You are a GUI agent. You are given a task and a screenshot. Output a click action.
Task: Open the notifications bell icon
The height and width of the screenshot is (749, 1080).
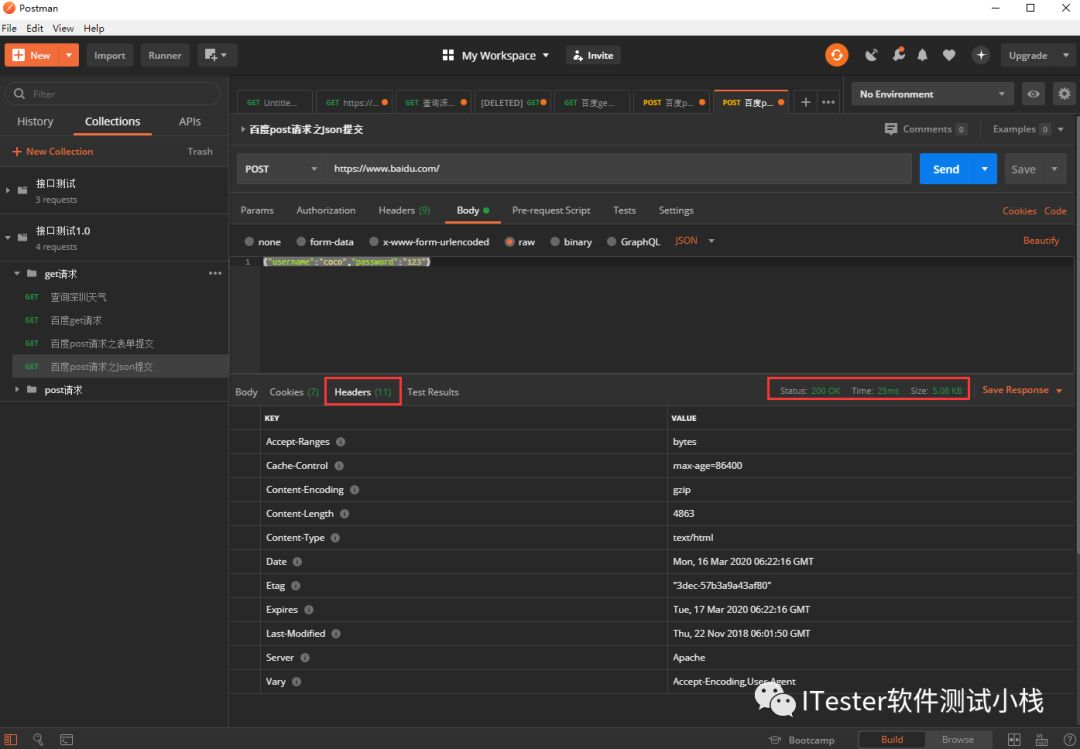click(922, 55)
